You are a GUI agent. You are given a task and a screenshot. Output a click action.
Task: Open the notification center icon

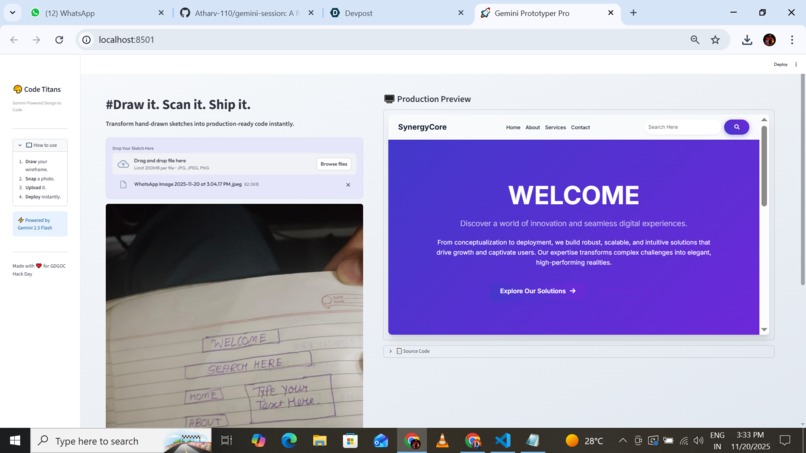[x=785, y=441]
